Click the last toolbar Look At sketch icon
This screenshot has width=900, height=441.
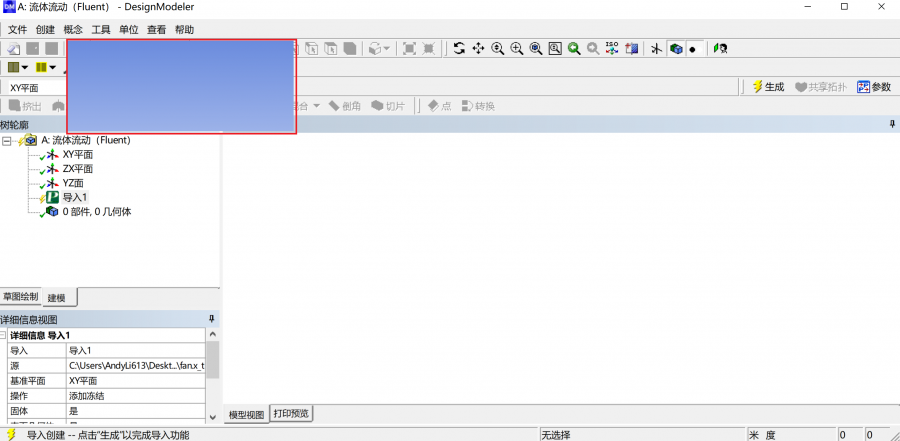(720, 49)
